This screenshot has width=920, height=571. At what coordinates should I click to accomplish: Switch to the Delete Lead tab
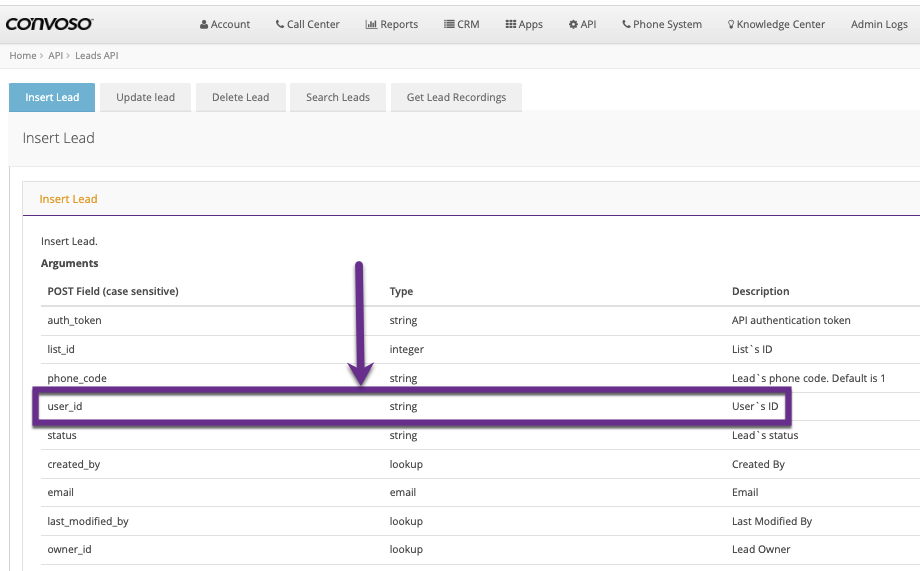(240, 97)
